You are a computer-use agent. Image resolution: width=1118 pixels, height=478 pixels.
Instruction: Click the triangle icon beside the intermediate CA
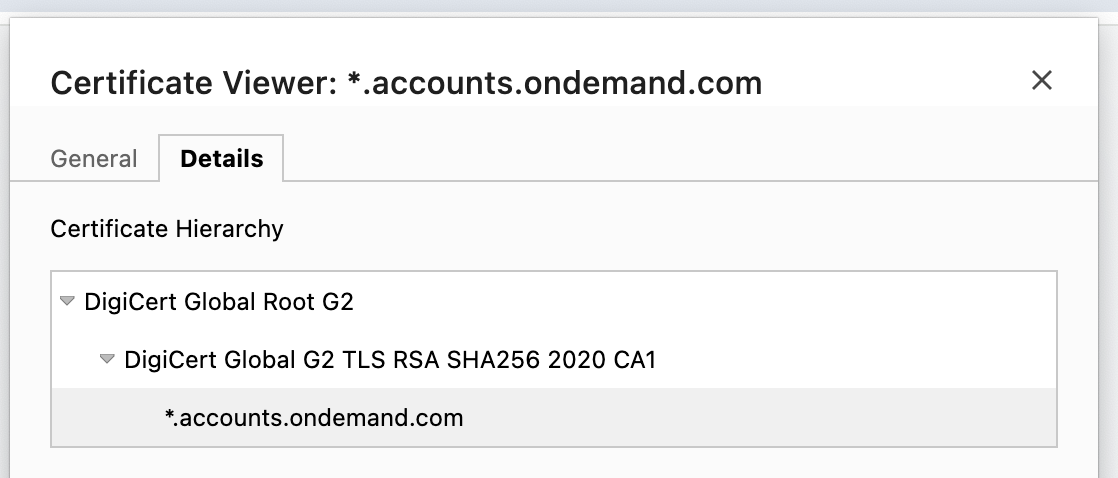pyautogui.click(x=107, y=360)
